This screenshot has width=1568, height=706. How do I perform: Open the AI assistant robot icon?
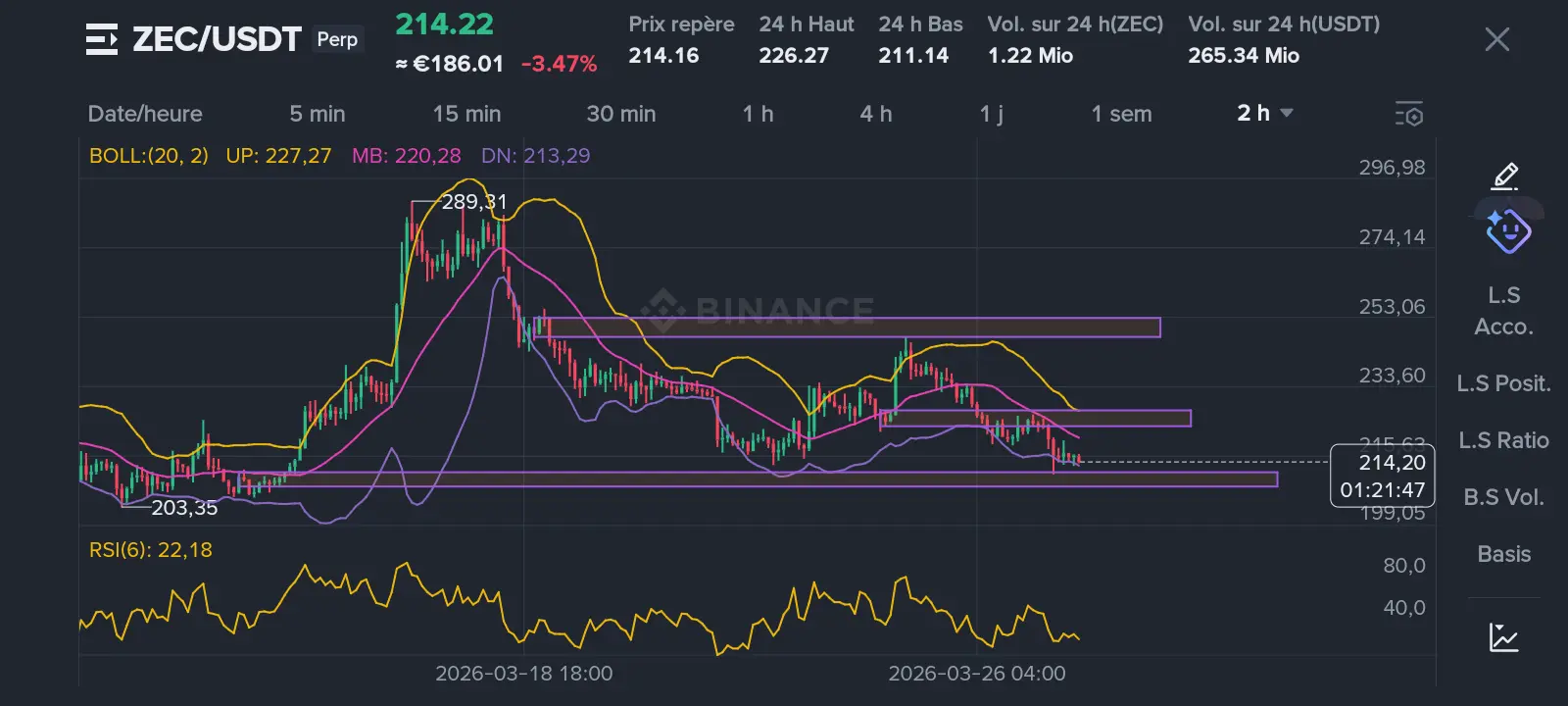1507,231
